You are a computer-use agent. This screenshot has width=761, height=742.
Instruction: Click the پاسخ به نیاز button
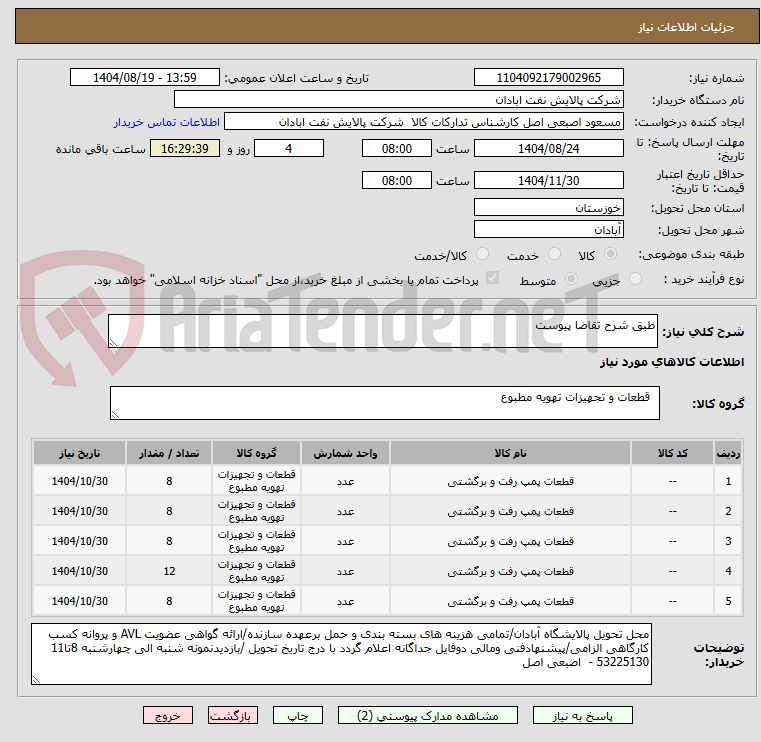(x=582, y=715)
